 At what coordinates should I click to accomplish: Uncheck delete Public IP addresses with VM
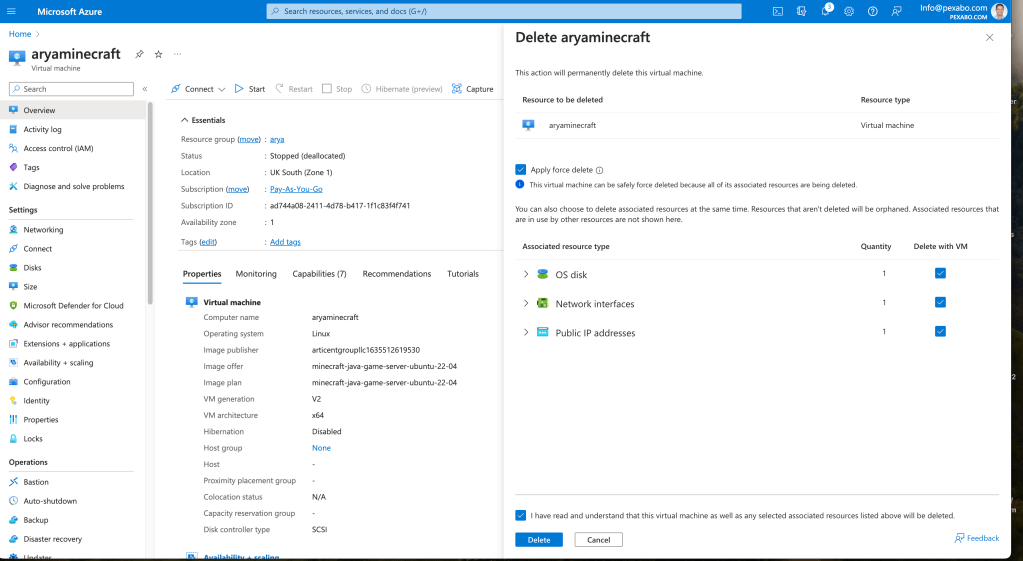(x=940, y=331)
